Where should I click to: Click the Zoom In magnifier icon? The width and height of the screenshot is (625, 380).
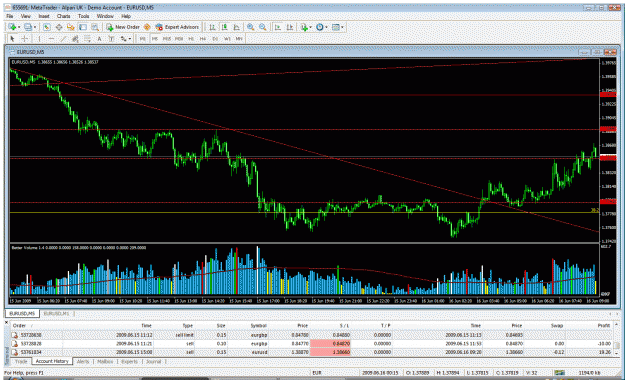pyautogui.click(x=250, y=27)
